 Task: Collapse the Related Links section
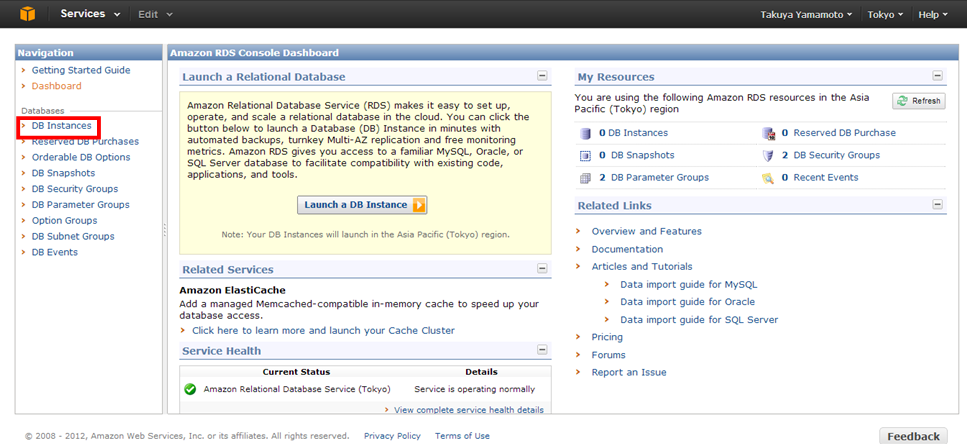[x=937, y=205]
